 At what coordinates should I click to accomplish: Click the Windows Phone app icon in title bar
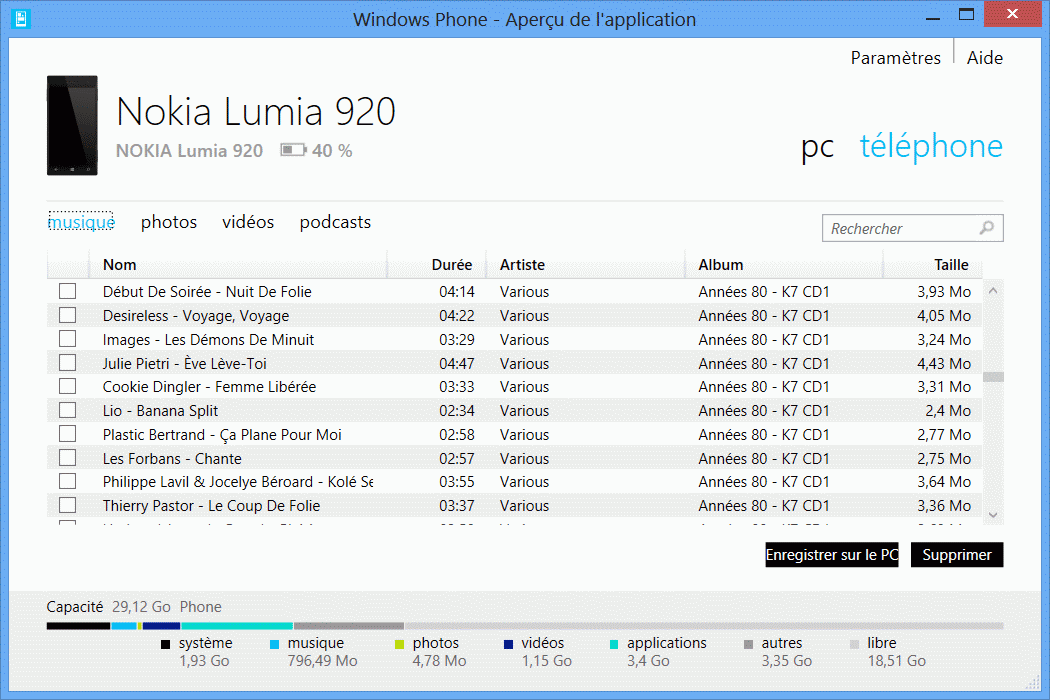(21, 19)
